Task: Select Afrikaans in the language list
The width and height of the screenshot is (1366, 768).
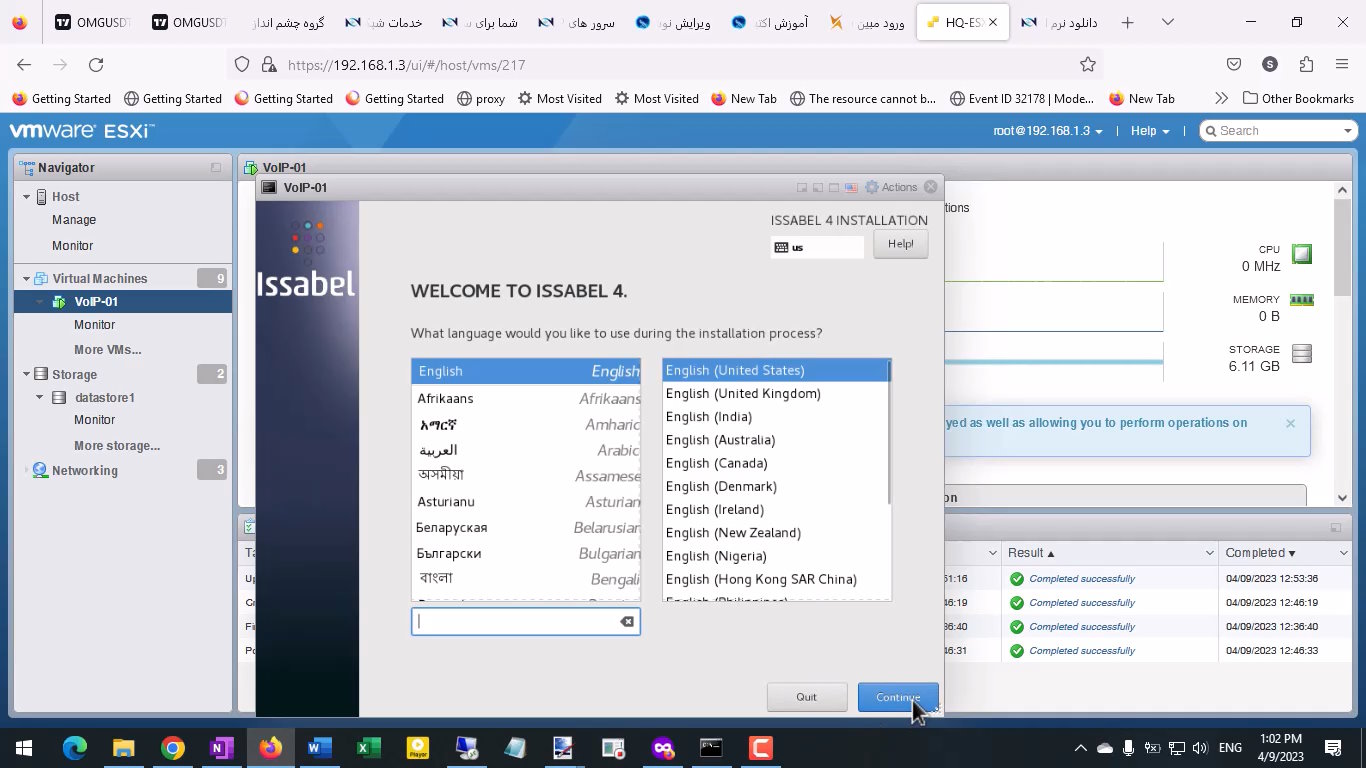Action: (525, 398)
